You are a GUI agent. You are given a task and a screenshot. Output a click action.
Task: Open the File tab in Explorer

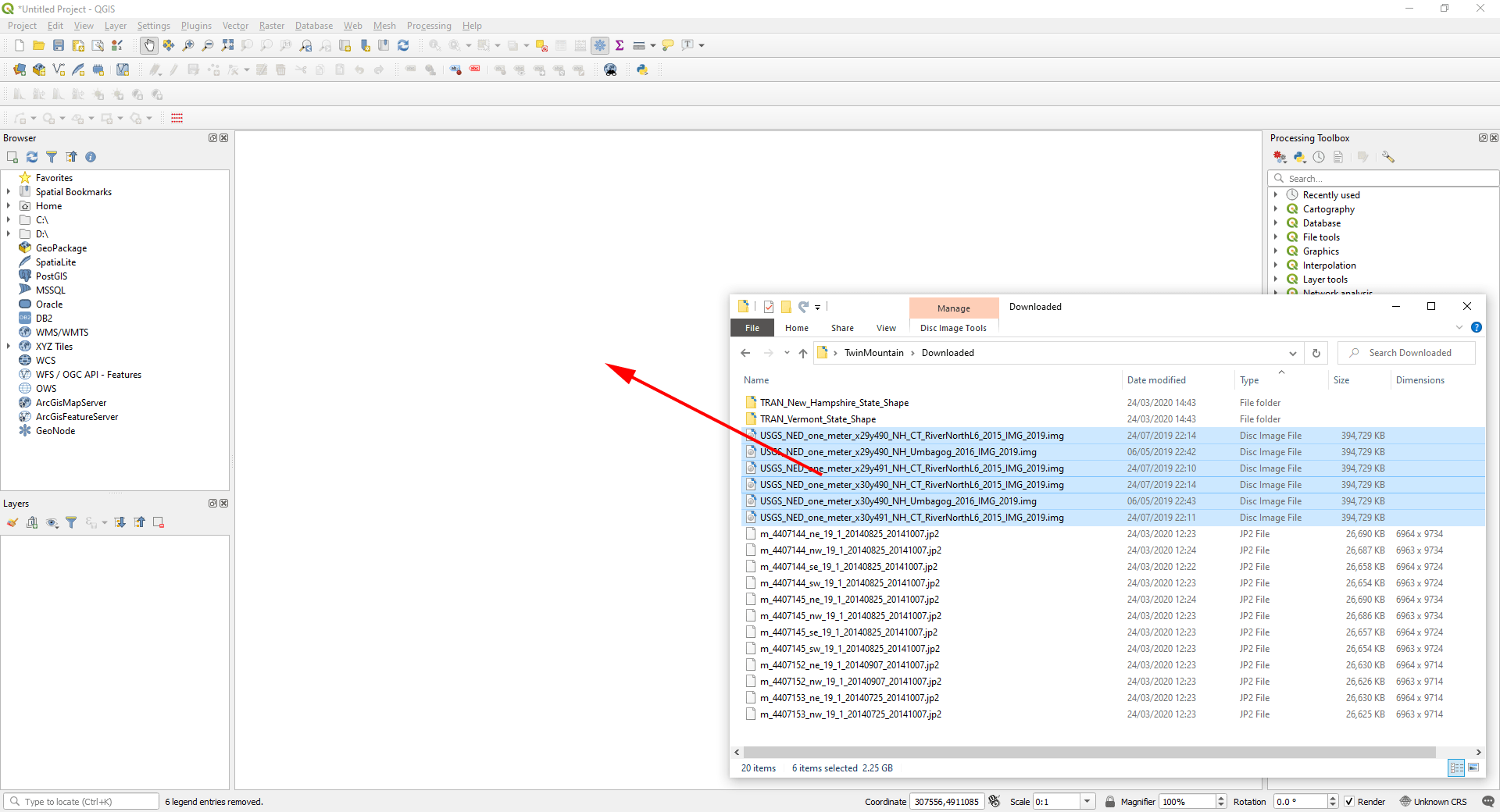(752, 328)
